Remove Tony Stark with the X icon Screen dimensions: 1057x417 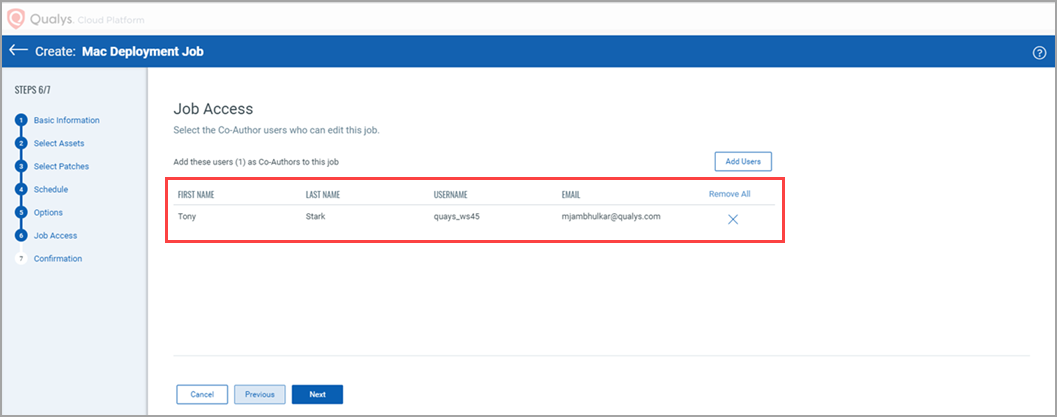point(733,219)
